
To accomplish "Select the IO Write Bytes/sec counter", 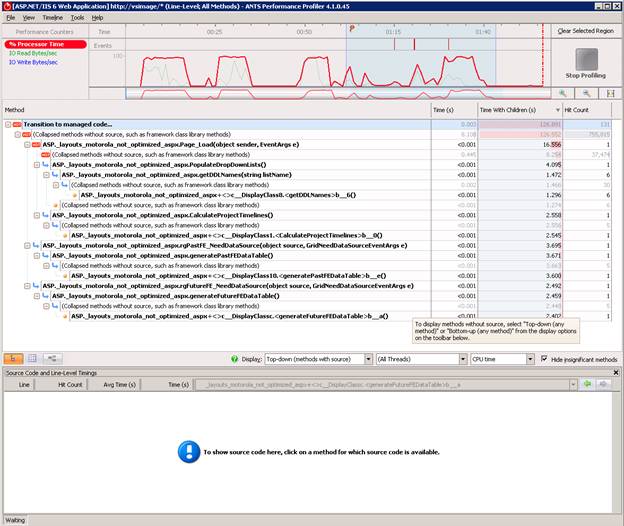I will tap(33, 62).
